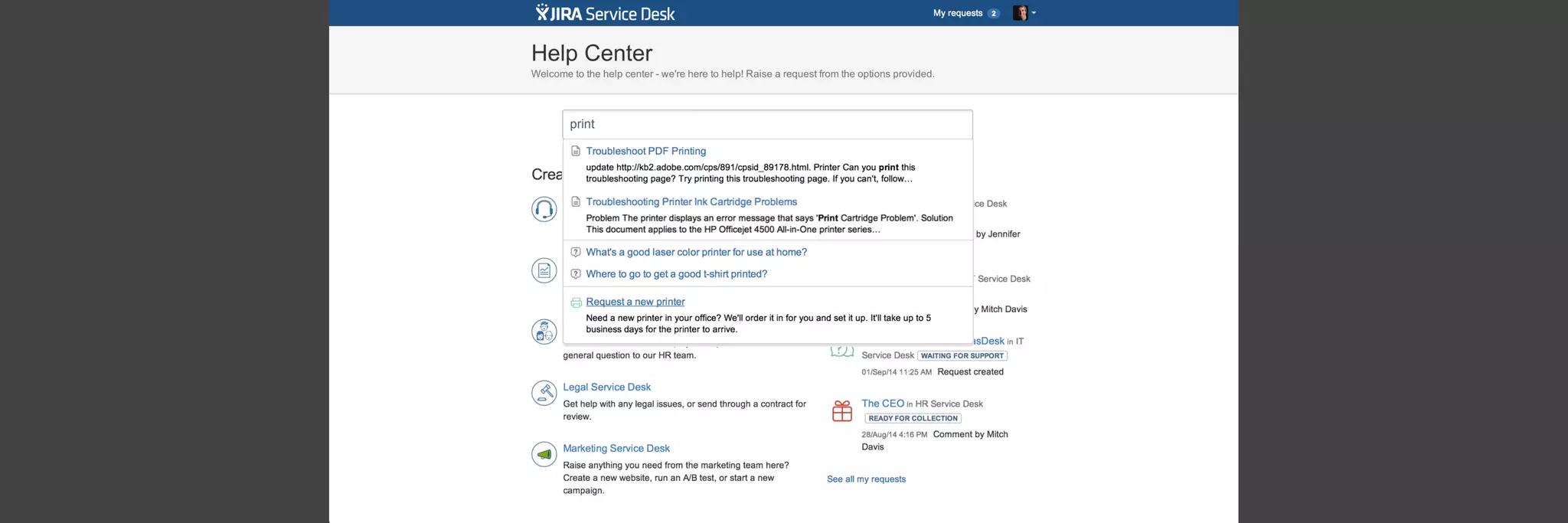Screen dimensions: 1568x523
Task: Open the user avatar dropdown menu
Action: point(1024,13)
